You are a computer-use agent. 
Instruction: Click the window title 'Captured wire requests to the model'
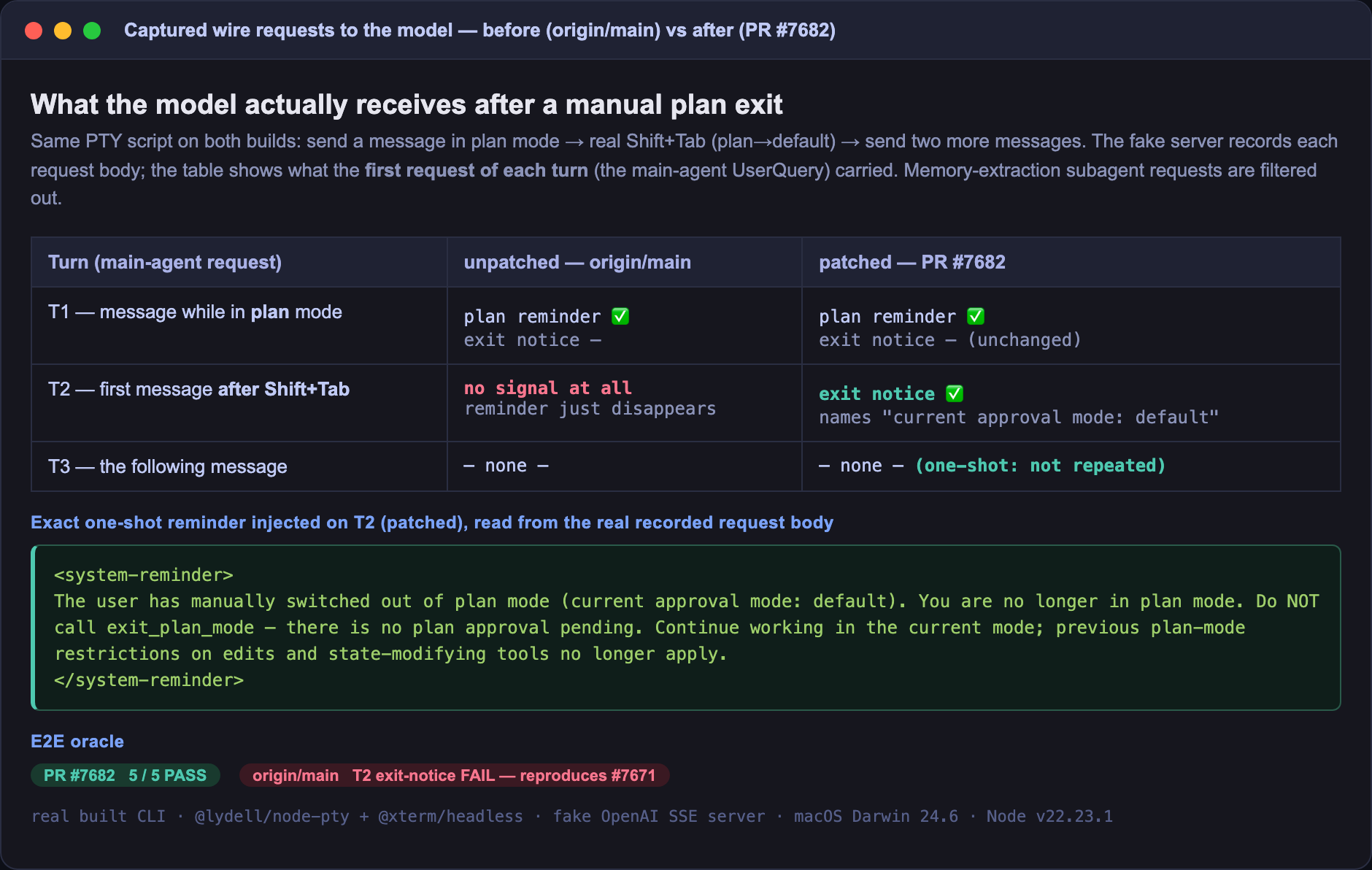click(x=288, y=31)
